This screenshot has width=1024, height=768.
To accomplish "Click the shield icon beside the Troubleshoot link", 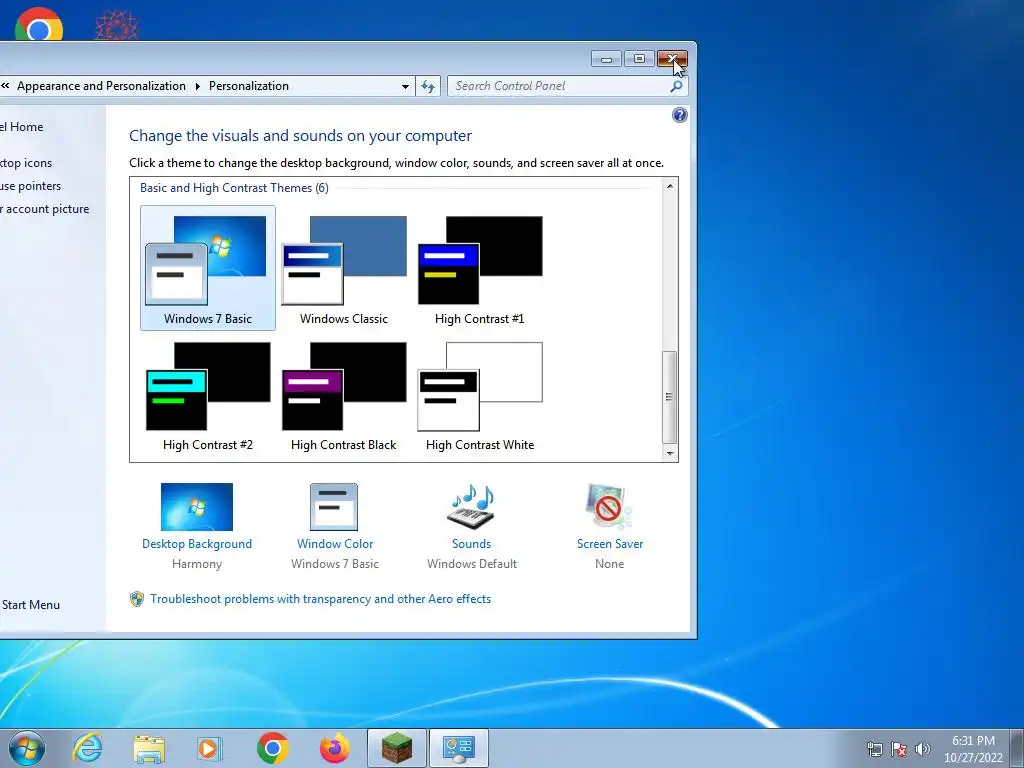I will (136, 599).
